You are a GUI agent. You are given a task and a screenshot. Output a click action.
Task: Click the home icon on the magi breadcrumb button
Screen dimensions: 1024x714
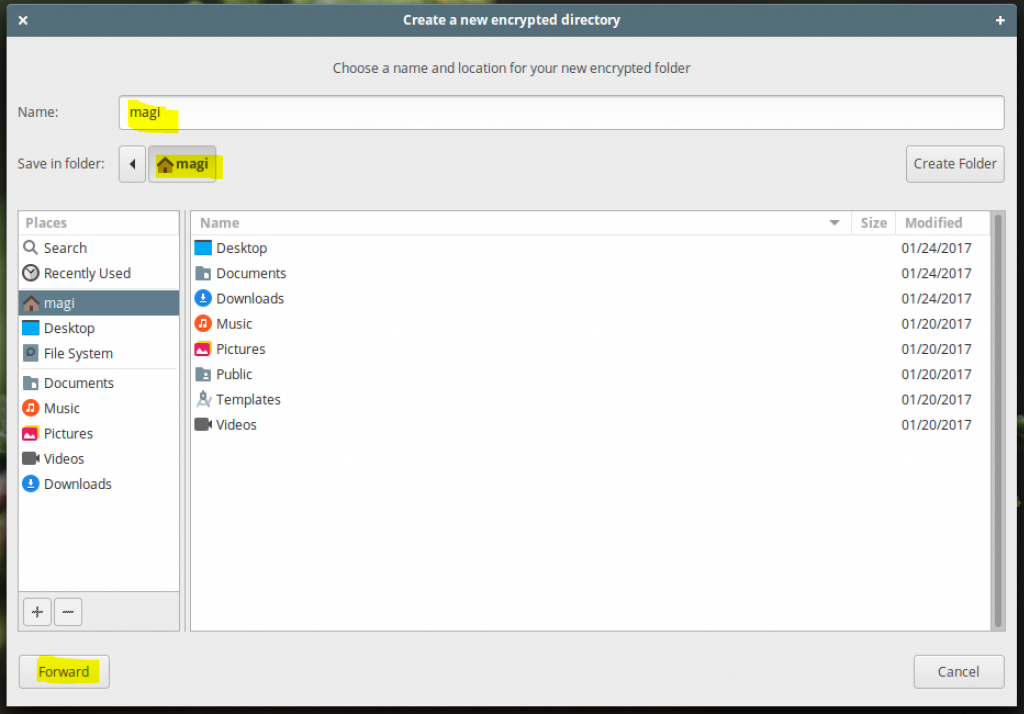click(x=168, y=163)
